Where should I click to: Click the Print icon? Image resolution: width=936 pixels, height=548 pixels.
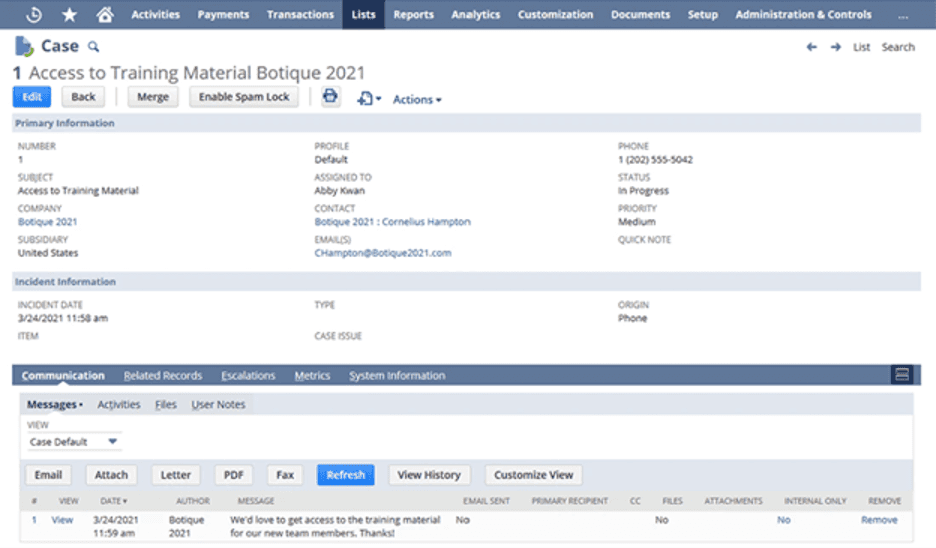[x=330, y=97]
